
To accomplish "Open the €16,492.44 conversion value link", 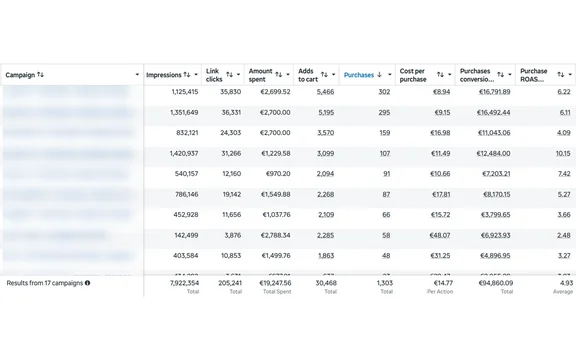I will 493,112.
